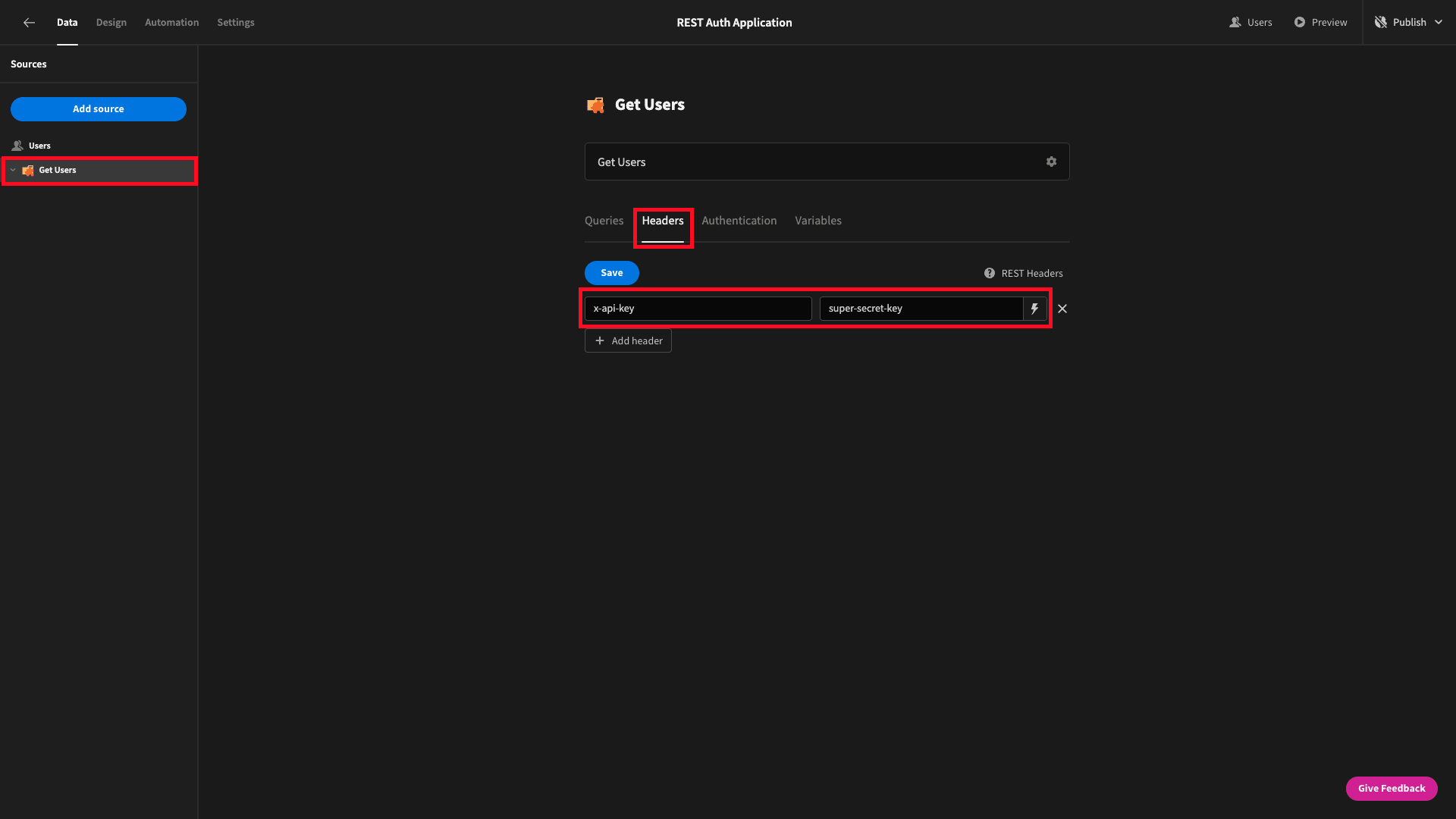Screen dimensions: 1456x819
Task: Click the Save button
Action: pos(611,272)
